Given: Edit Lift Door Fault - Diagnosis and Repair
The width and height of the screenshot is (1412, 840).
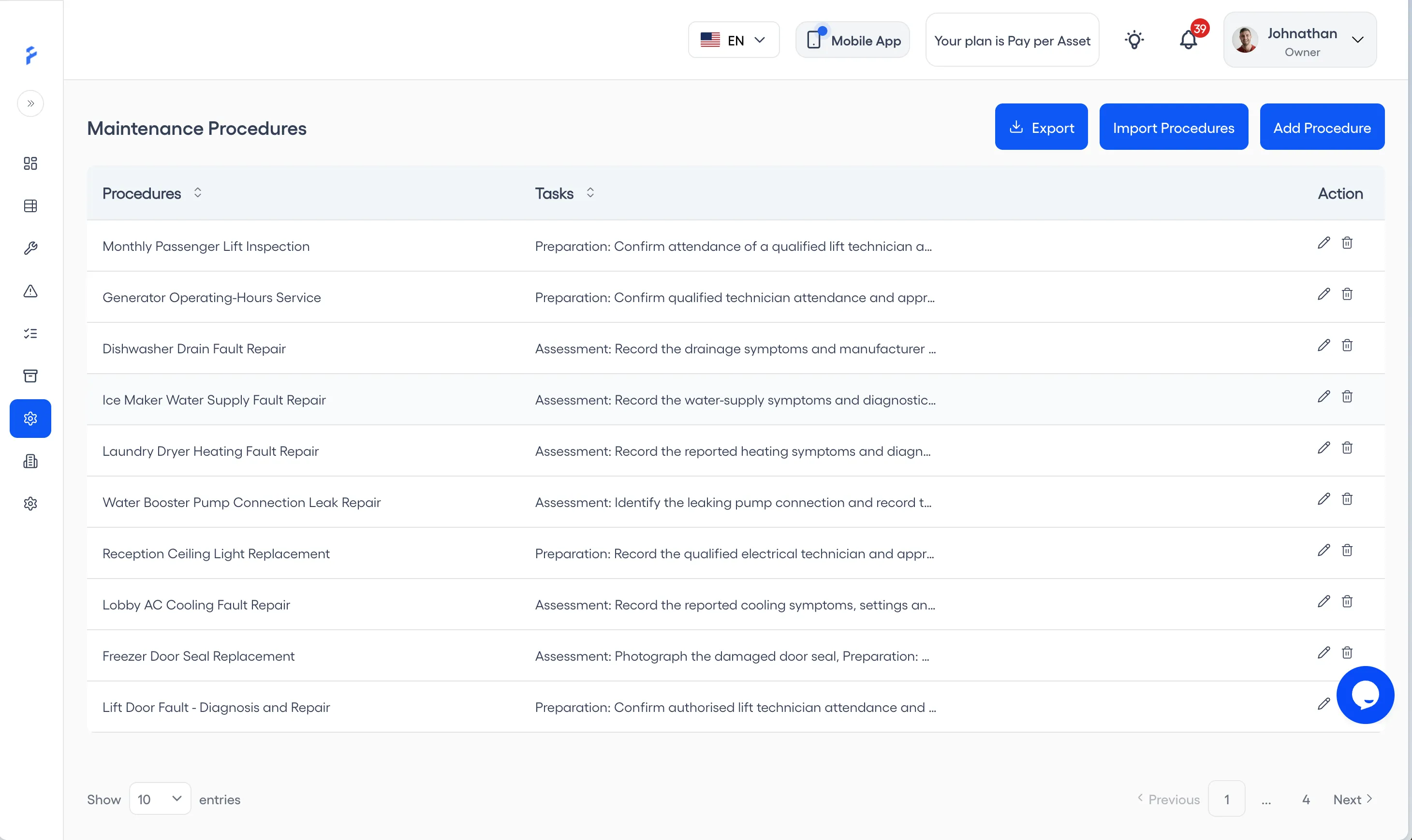Looking at the screenshot, I should click(1324, 704).
